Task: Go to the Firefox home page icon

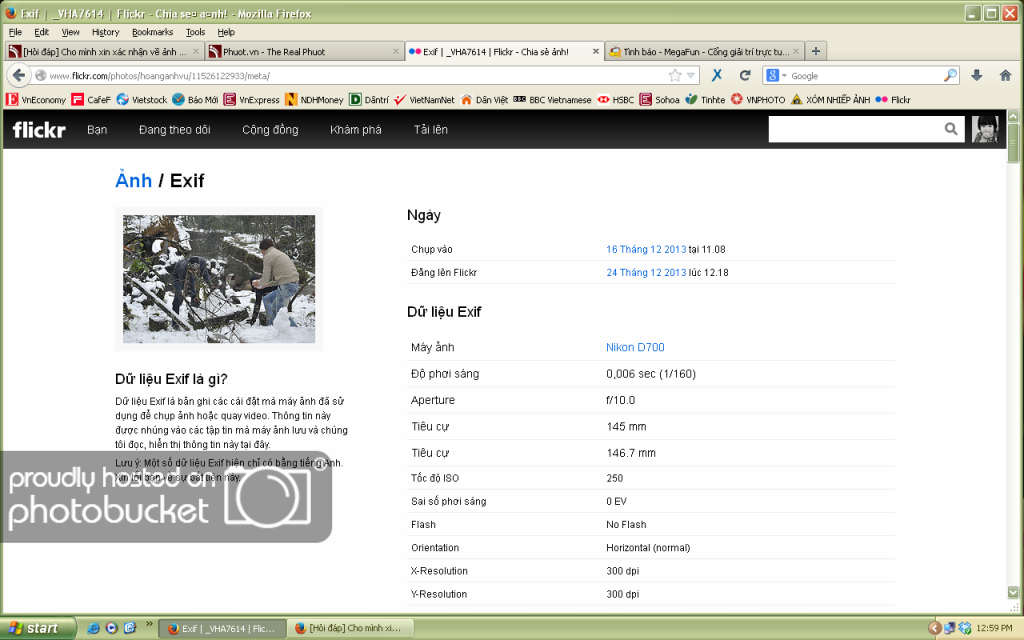Action: 1006,76
